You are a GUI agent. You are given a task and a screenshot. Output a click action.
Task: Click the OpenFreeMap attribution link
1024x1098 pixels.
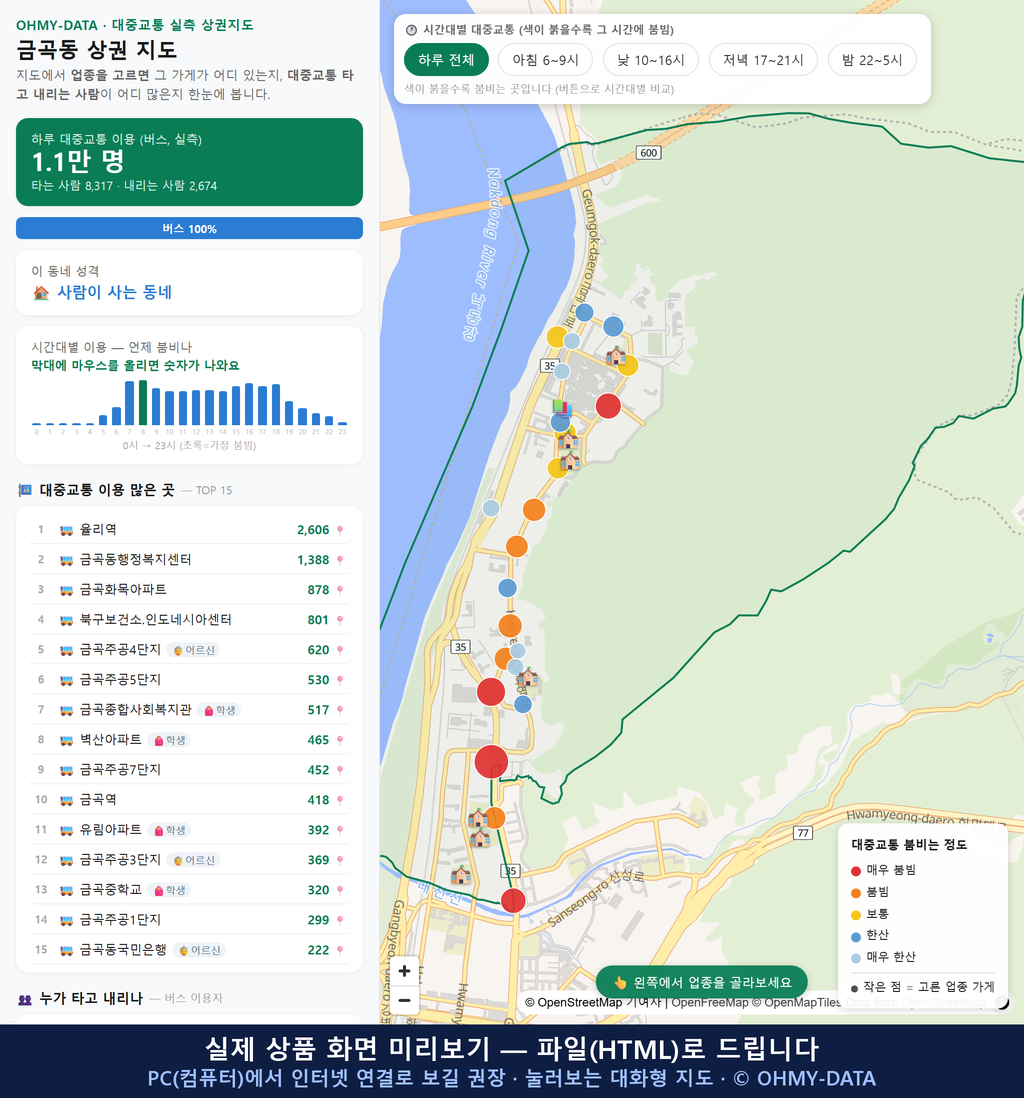click(710, 1002)
